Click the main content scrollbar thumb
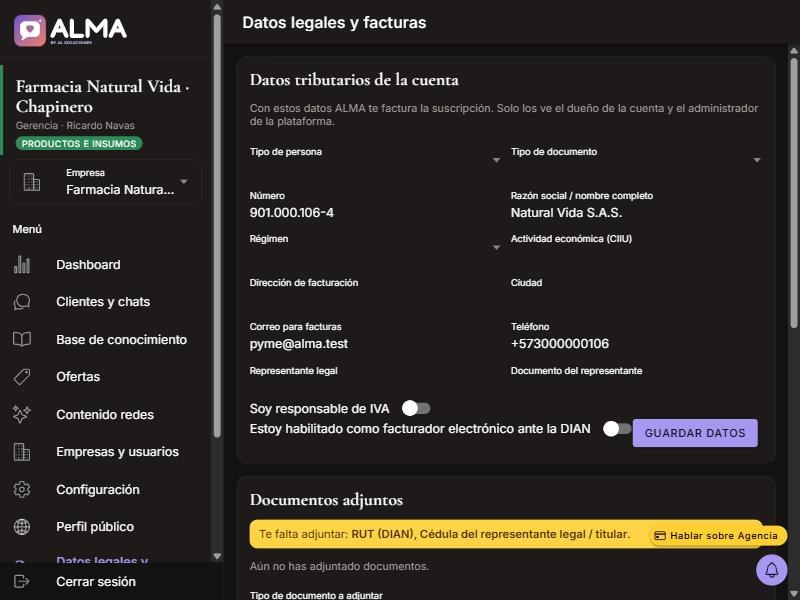The height and width of the screenshot is (600, 800). 794,193
